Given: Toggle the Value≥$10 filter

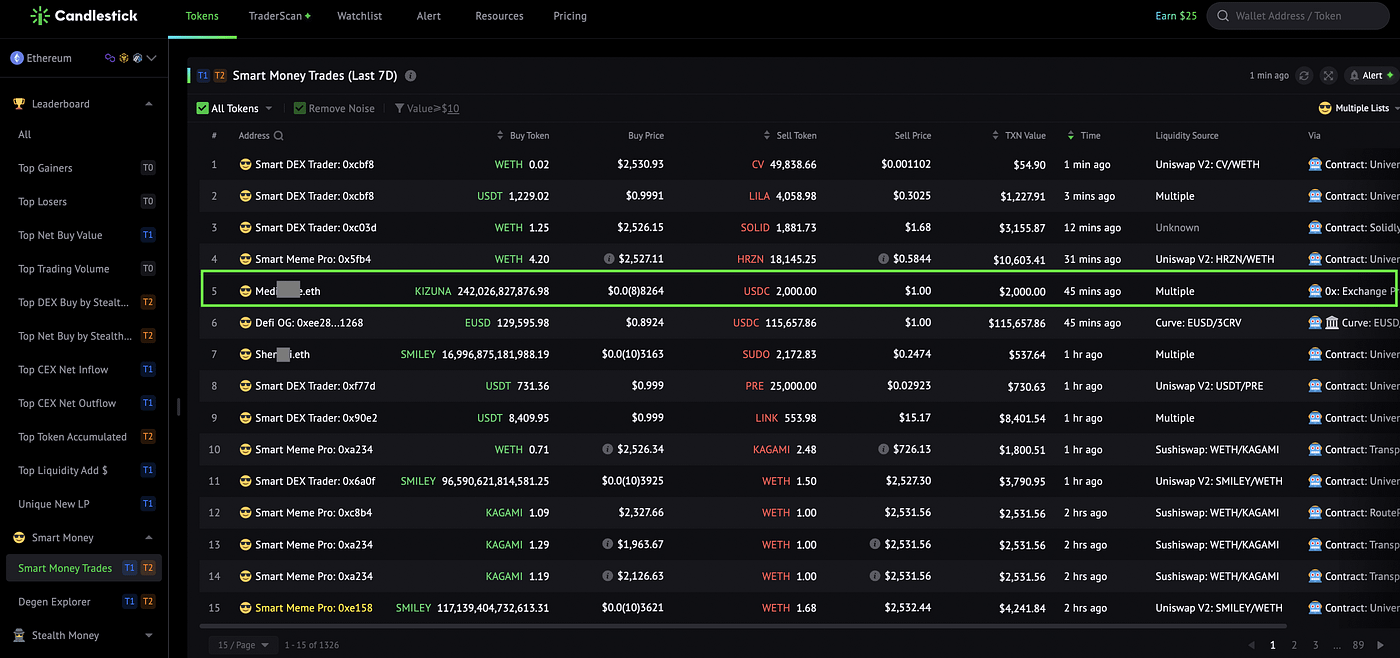Looking at the screenshot, I should 427,108.
